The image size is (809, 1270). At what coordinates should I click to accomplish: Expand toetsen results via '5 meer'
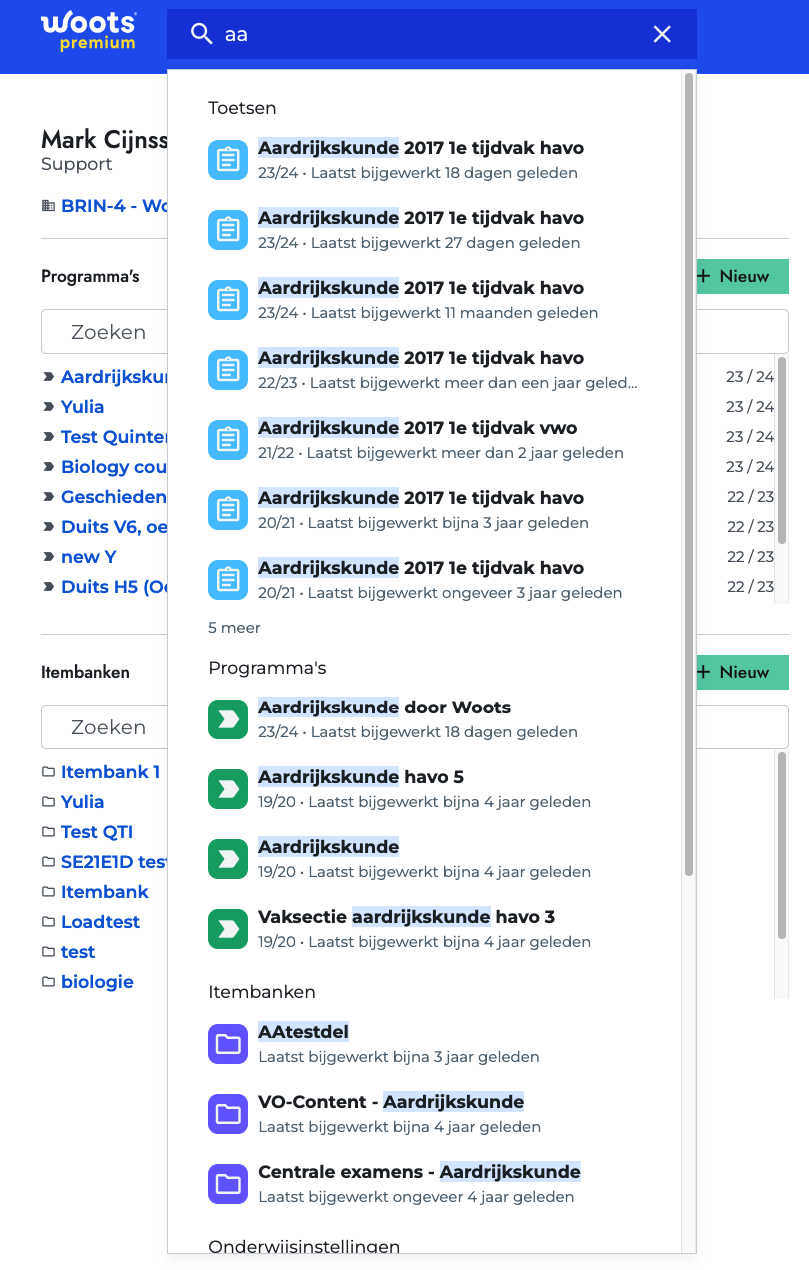(x=234, y=628)
